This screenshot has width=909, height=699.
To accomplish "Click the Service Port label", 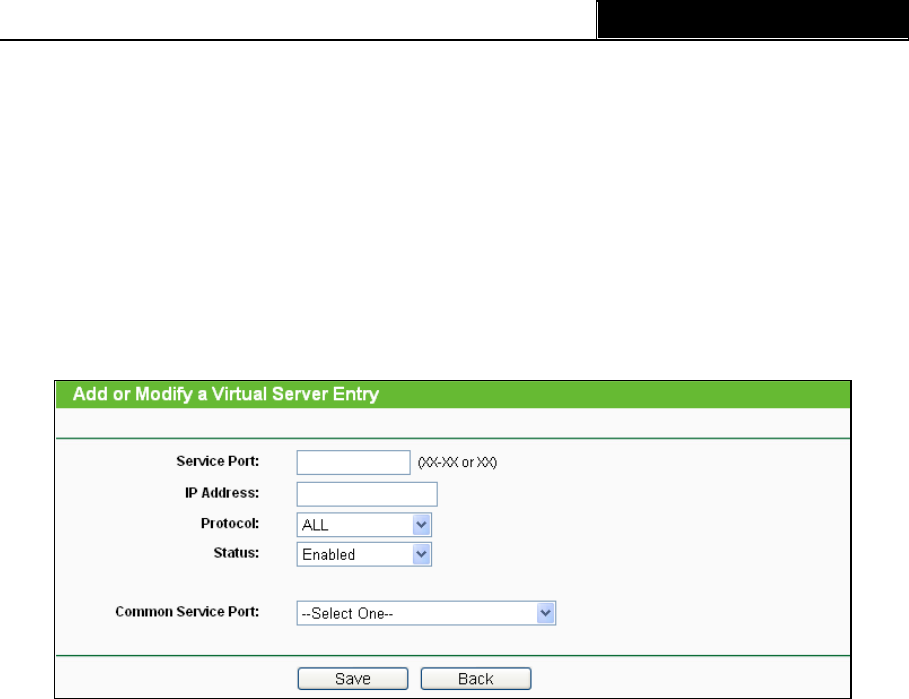I will click(x=218, y=461).
